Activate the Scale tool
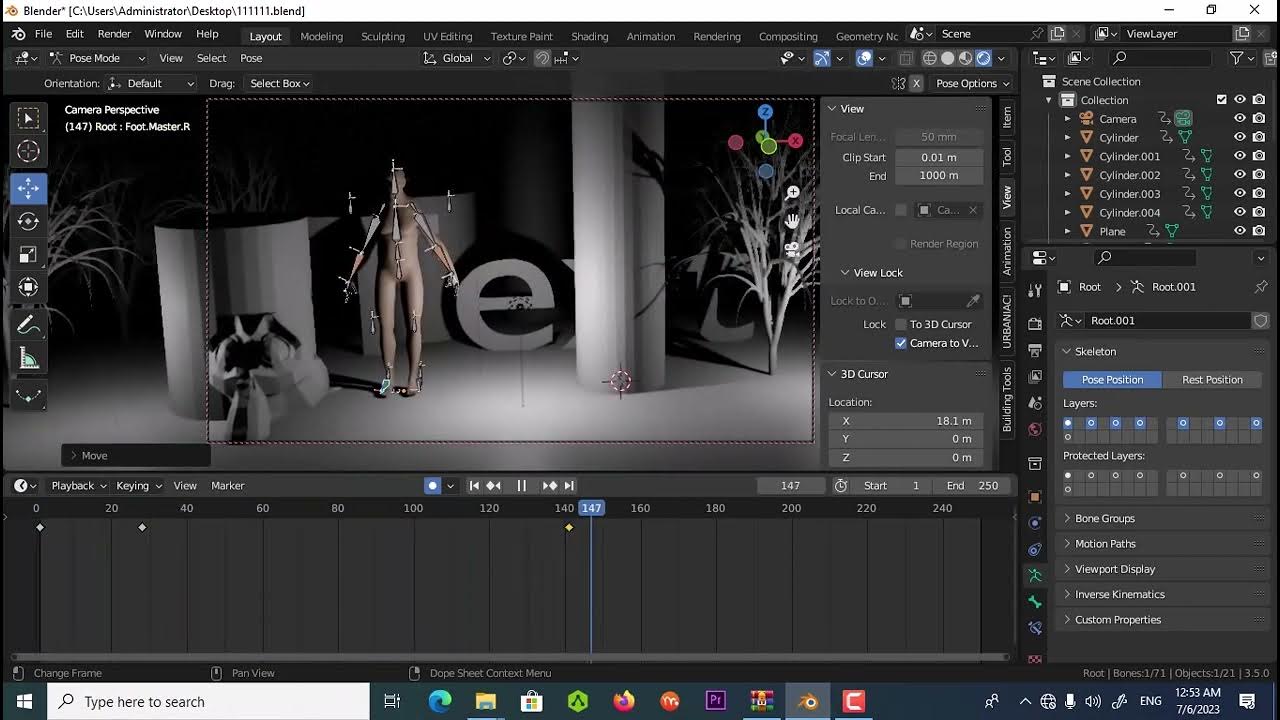This screenshot has height=720, width=1280. click(x=28, y=255)
